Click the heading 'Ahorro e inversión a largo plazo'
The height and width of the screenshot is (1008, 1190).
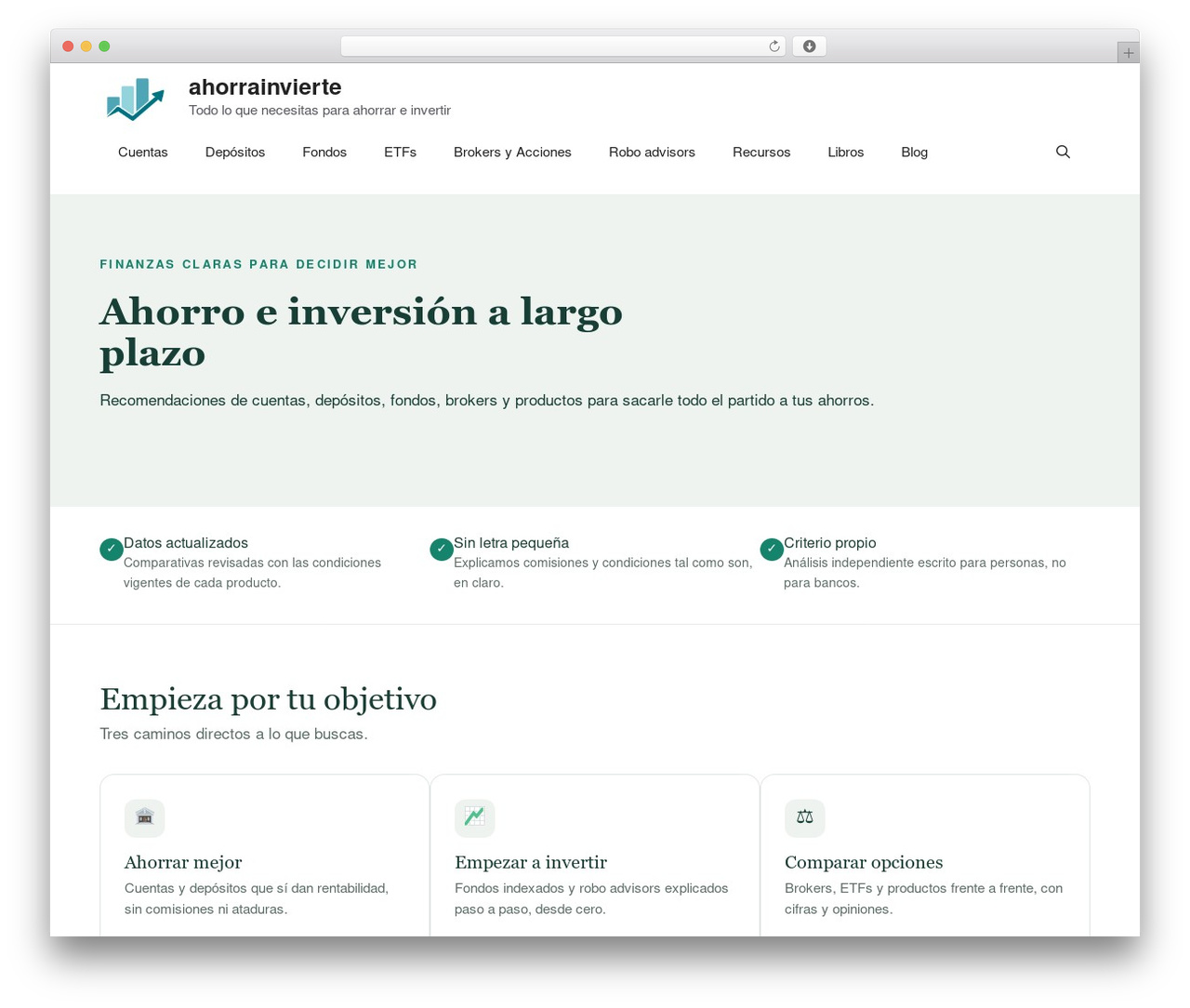point(361,332)
